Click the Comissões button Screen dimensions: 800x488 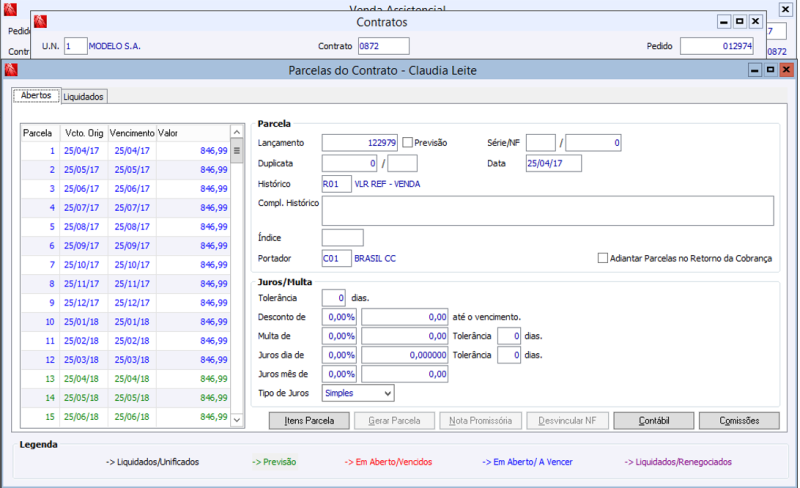(739, 421)
